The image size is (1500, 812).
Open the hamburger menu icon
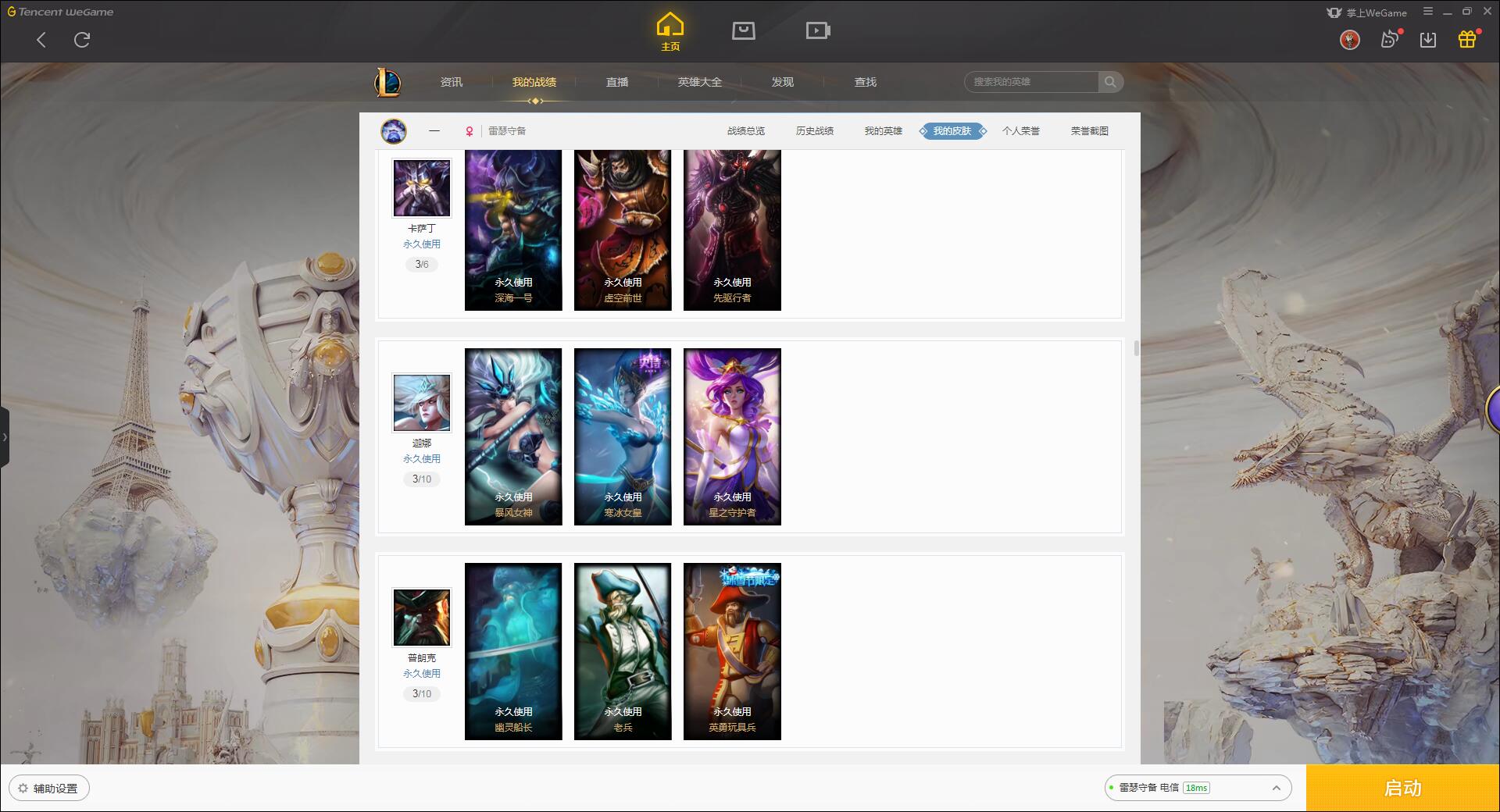[1428, 12]
